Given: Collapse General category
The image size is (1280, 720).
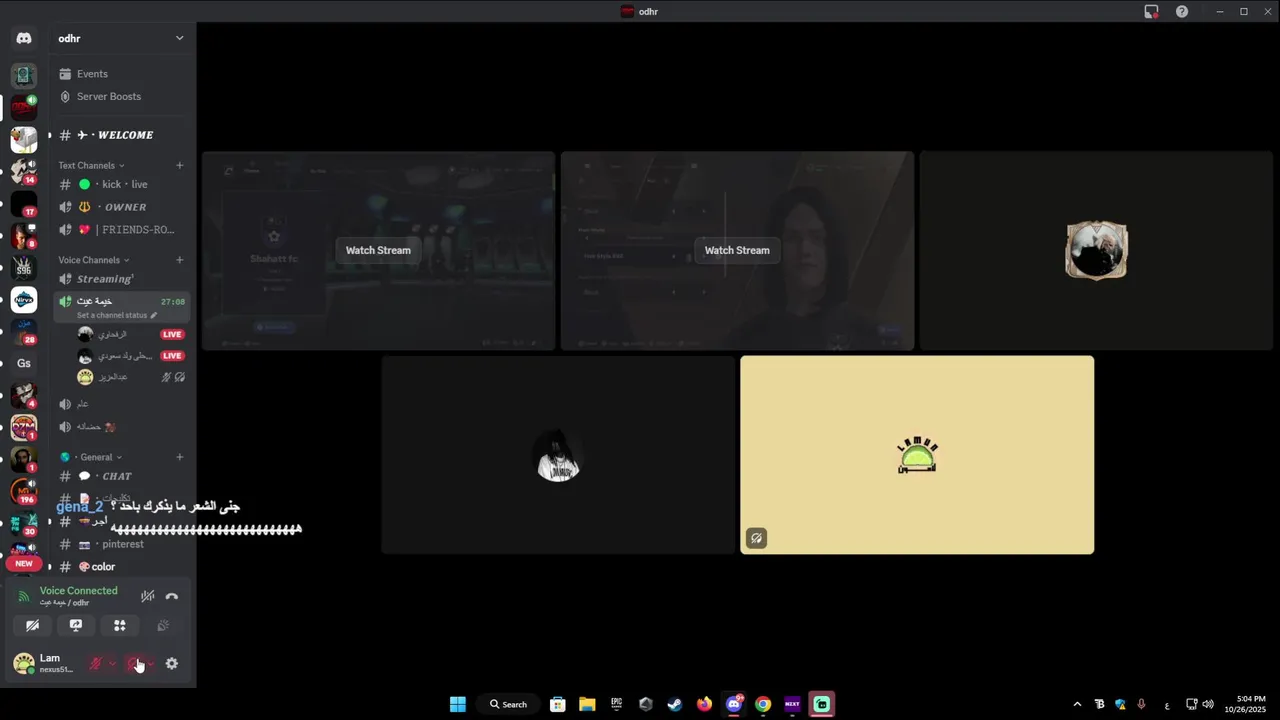Looking at the screenshot, I should (92, 457).
